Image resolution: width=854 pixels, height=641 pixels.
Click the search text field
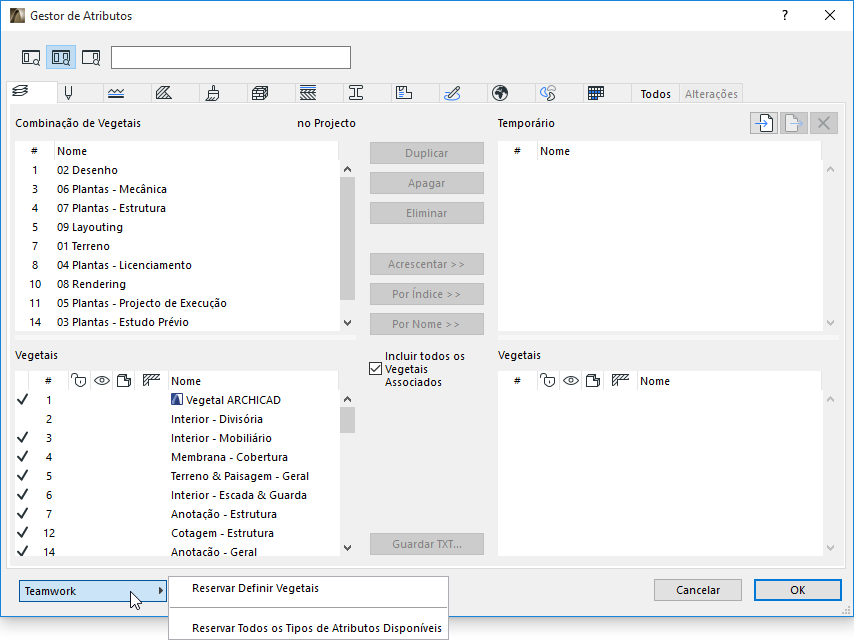[x=231, y=57]
